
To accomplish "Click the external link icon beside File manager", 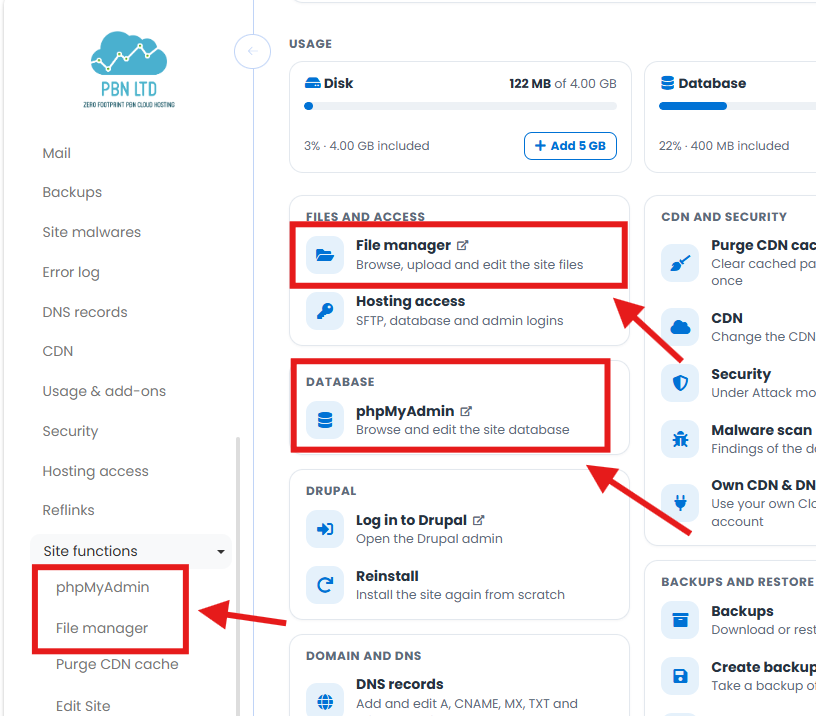I will click(463, 245).
